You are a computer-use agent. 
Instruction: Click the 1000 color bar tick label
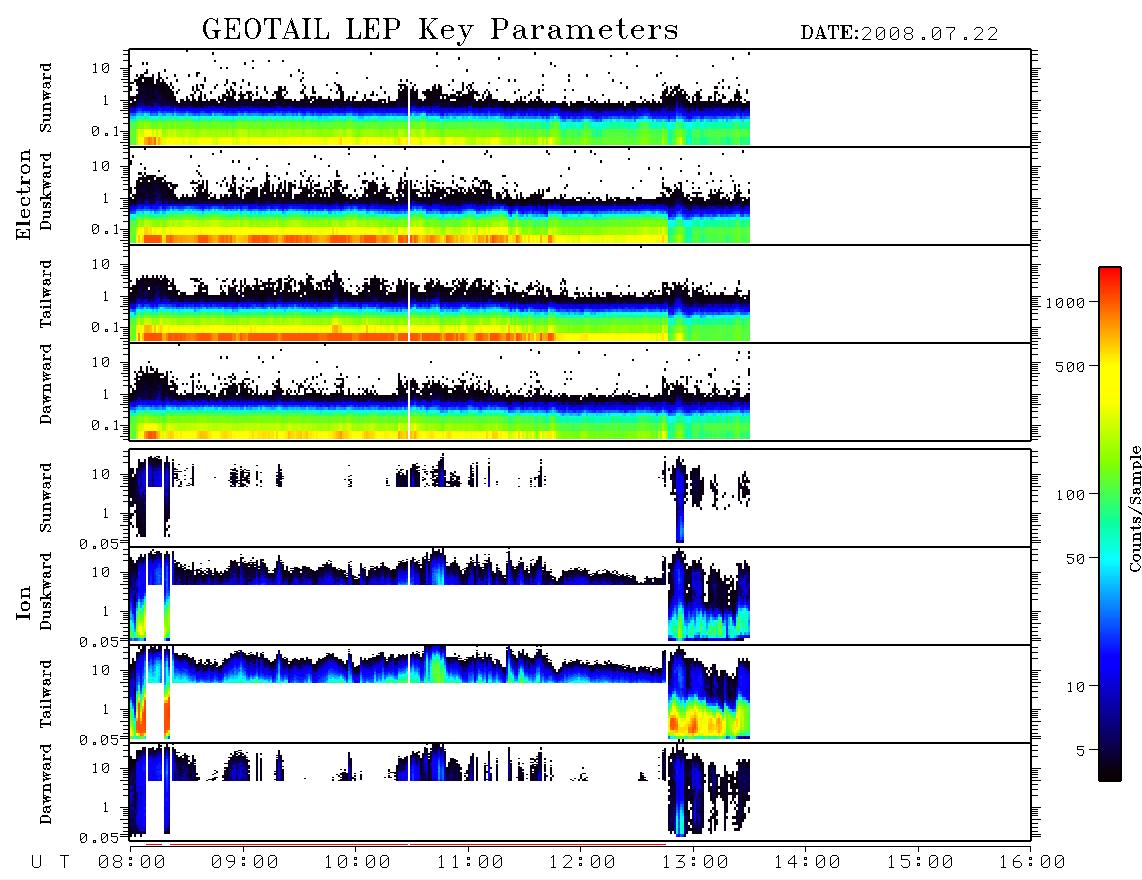click(x=1066, y=303)
